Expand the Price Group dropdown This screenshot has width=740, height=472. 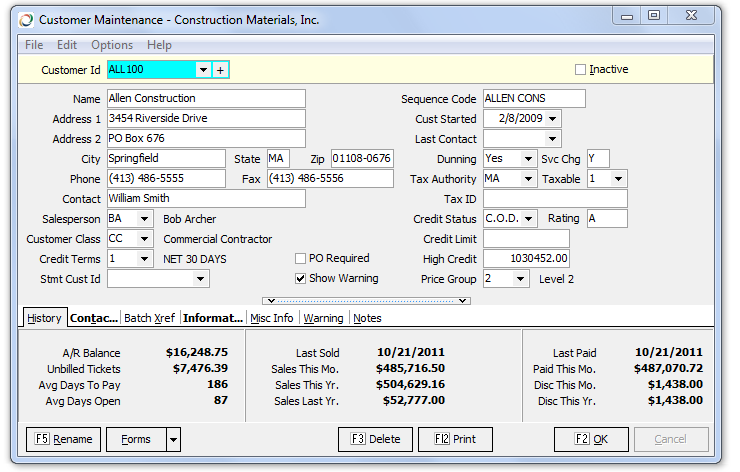(520, 279)
